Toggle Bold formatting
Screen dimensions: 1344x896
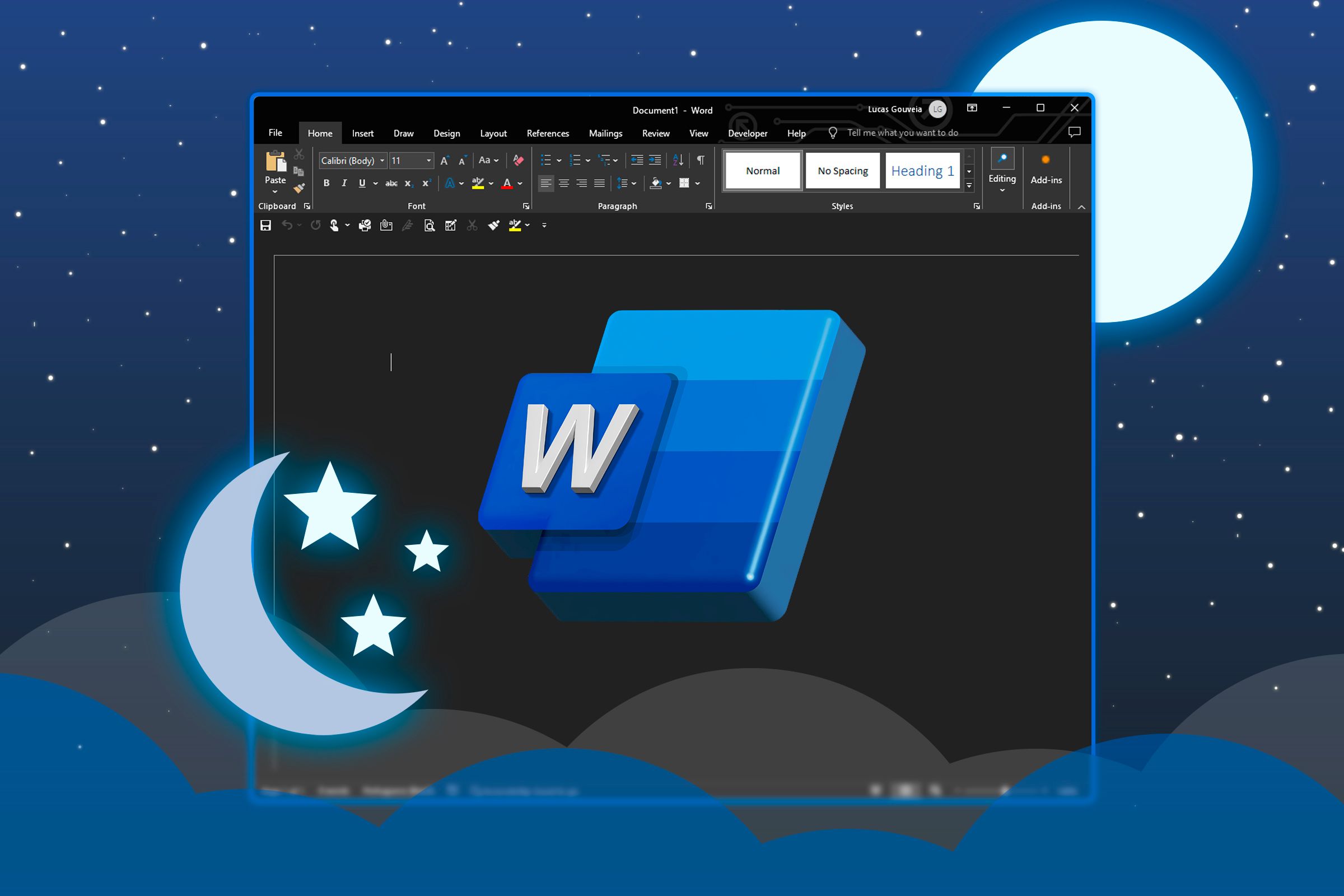pyautogui.click(x=326, y=184)
